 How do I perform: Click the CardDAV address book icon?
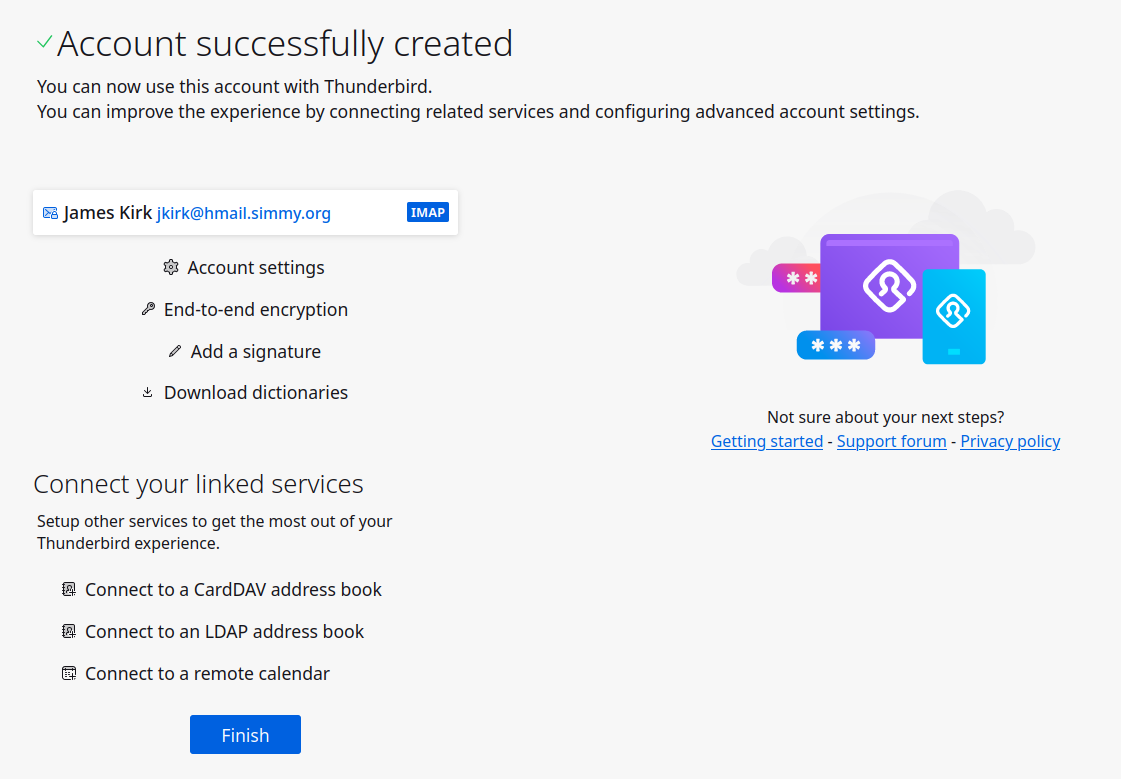(x=69, y=590)
